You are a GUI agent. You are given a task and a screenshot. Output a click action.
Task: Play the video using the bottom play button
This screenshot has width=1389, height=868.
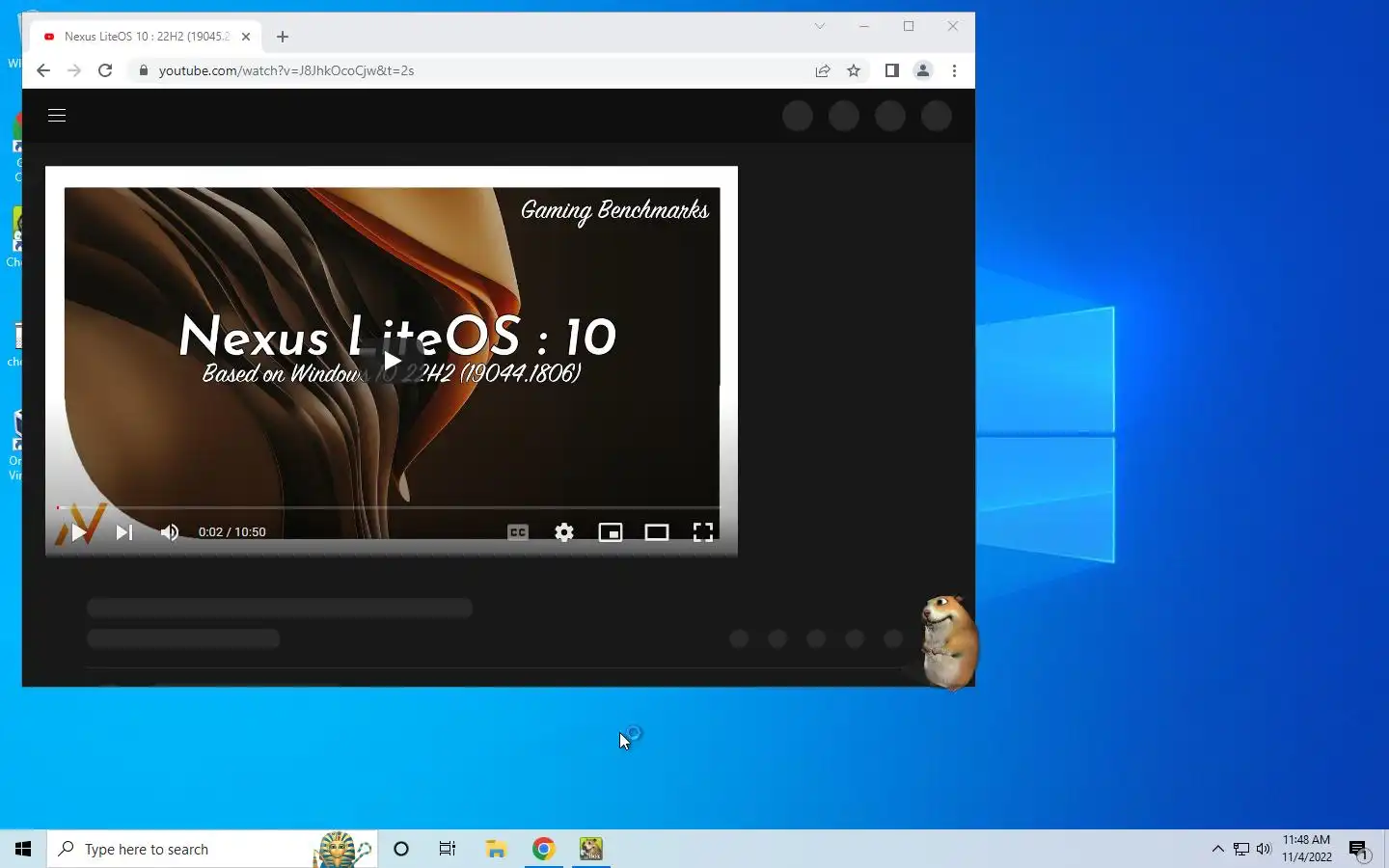coord(79,532)
